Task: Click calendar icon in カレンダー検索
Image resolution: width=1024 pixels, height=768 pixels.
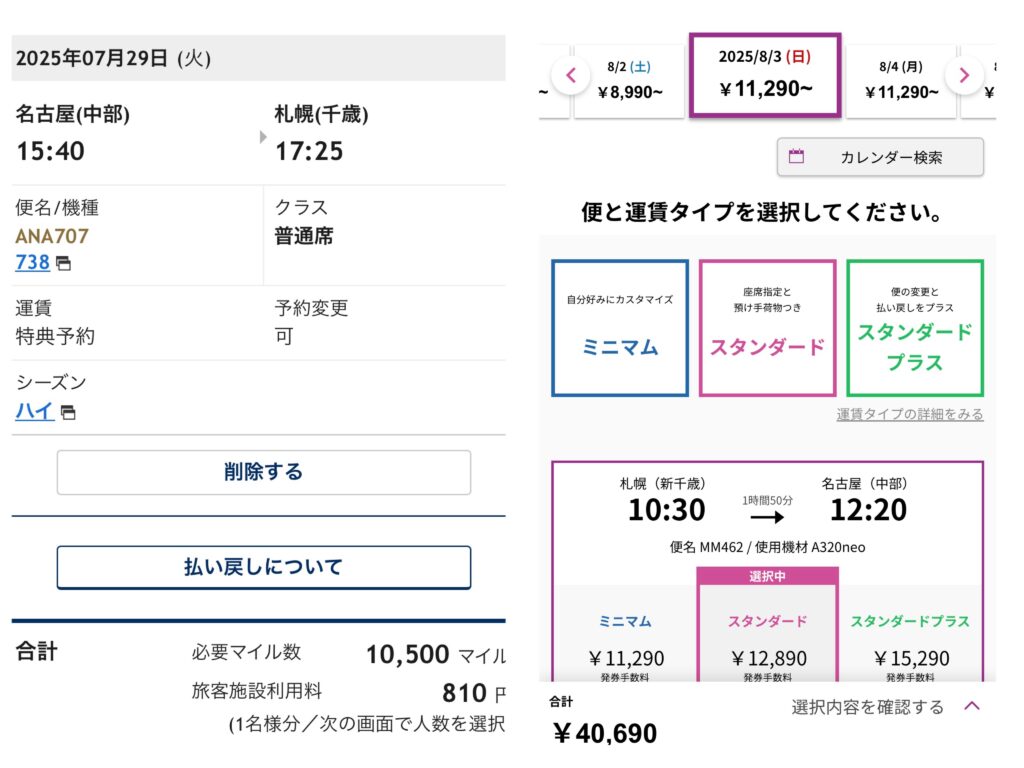Action: (796, 156)
